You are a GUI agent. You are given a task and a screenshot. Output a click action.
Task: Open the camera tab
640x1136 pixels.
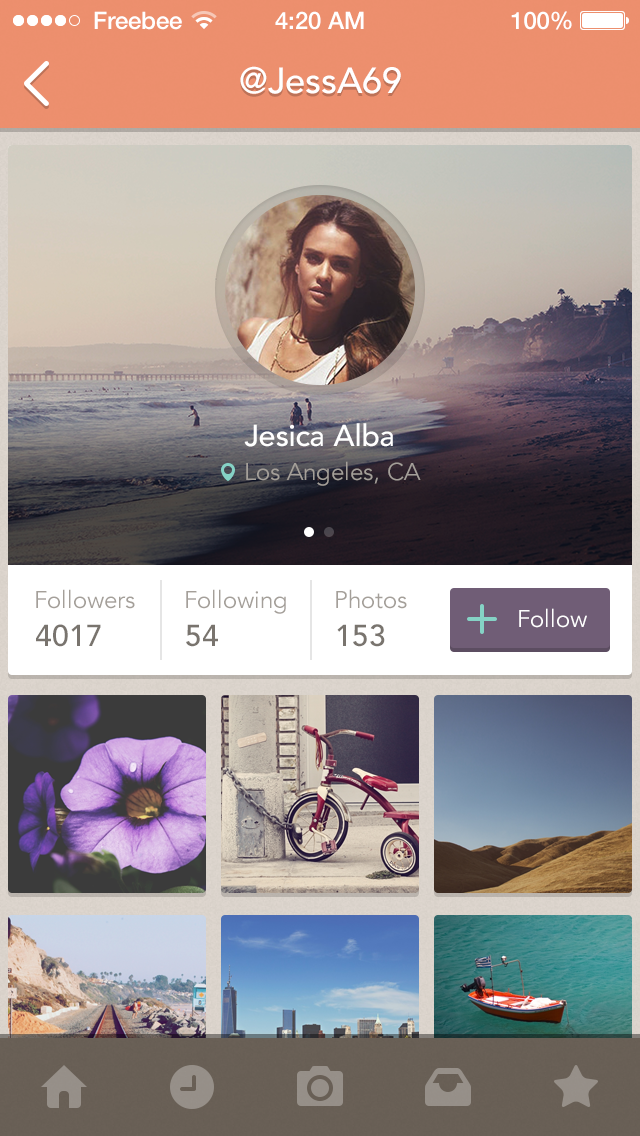(320, 1087)
